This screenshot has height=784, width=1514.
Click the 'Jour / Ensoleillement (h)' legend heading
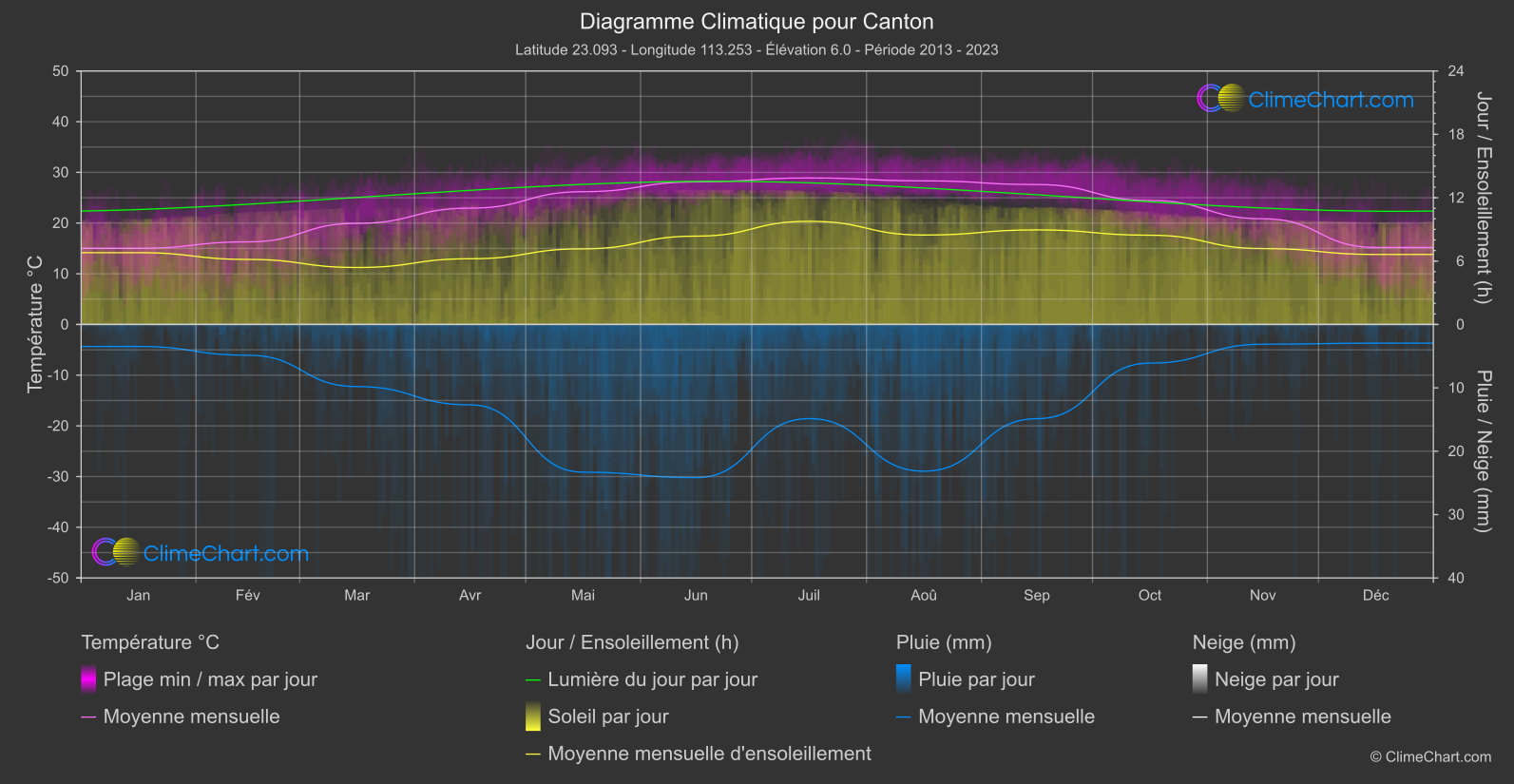coord(632,642)
